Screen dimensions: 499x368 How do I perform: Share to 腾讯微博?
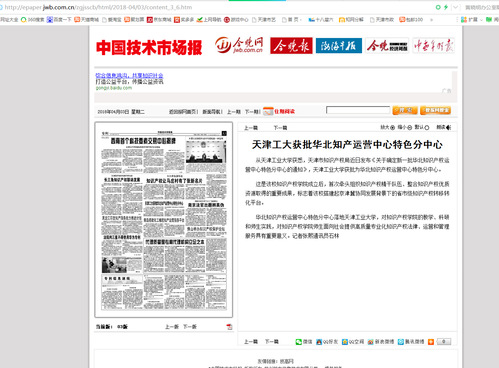(411, 342)
